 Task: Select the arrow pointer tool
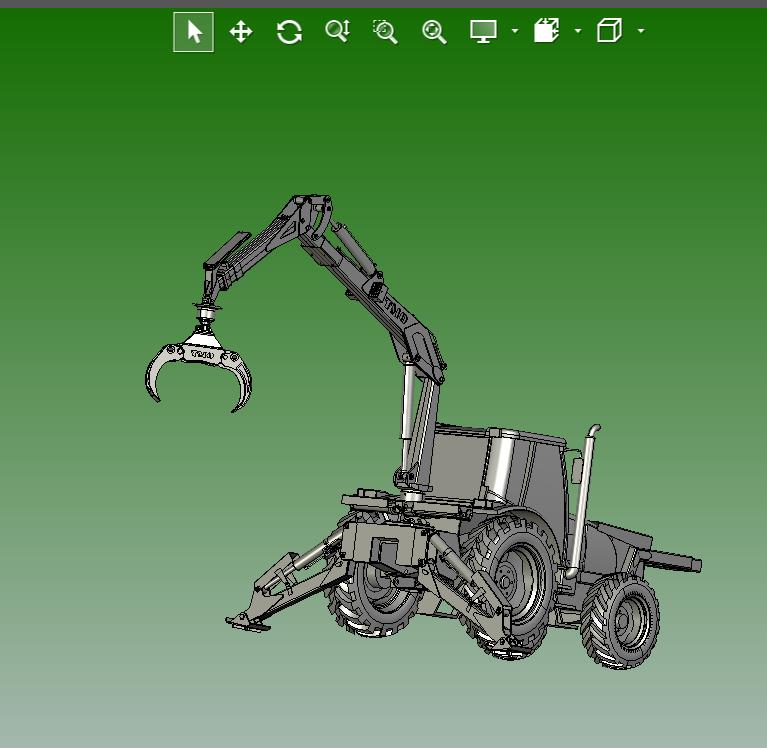tap(193, 32)
